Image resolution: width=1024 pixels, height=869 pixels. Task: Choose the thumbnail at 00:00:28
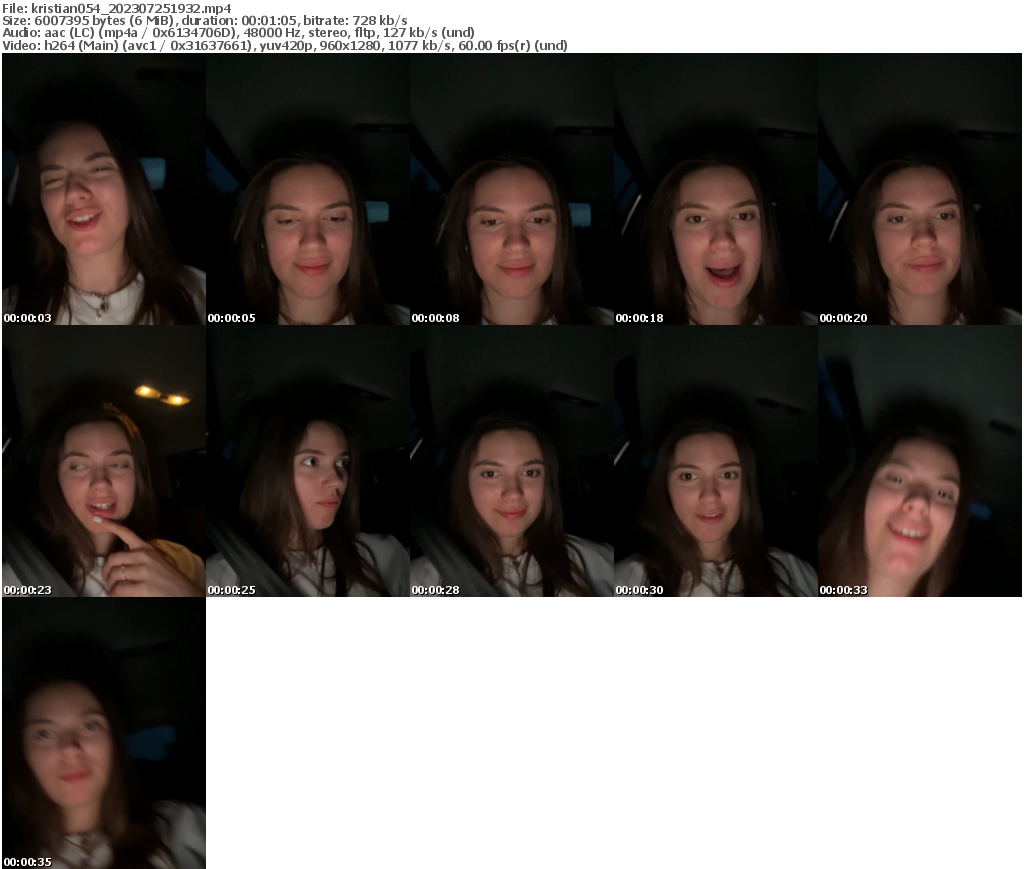click(x=511, y=461)
